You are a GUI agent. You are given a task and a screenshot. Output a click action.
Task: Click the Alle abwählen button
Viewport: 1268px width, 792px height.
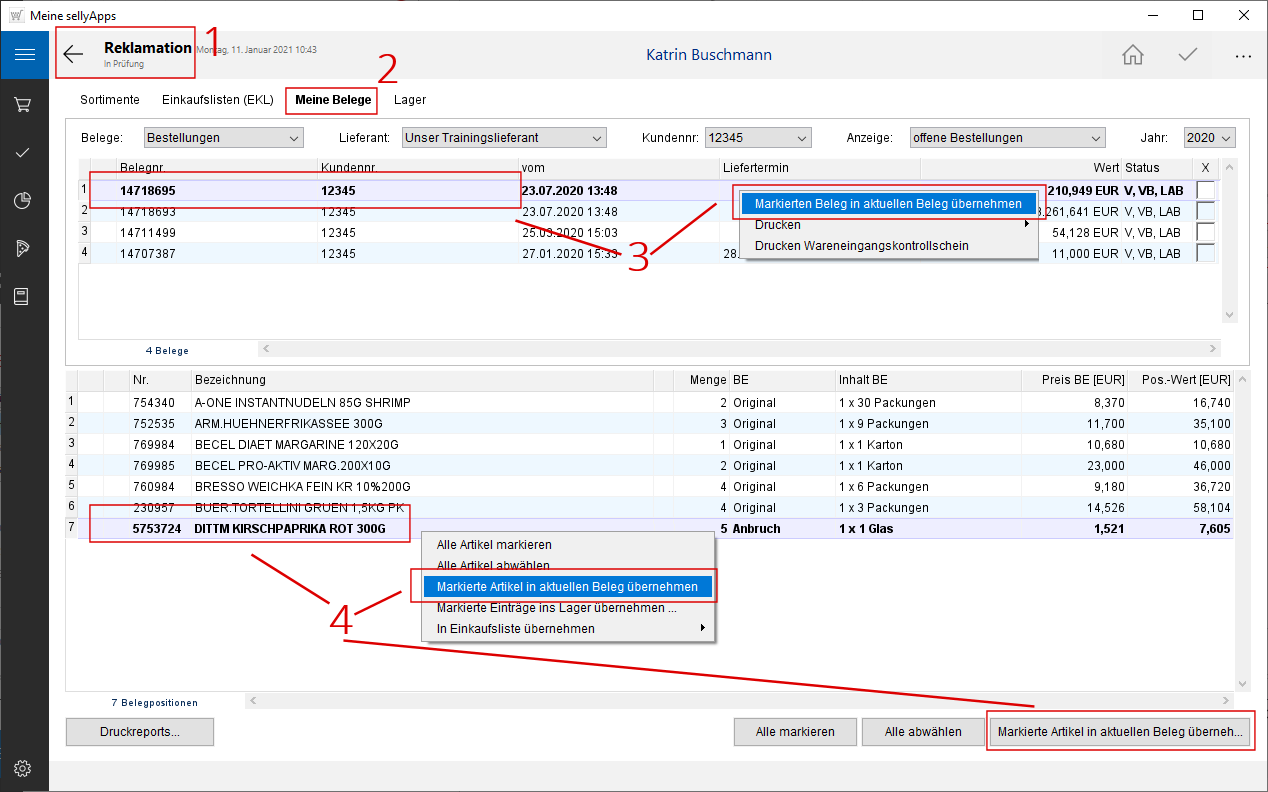pos(922,732)
